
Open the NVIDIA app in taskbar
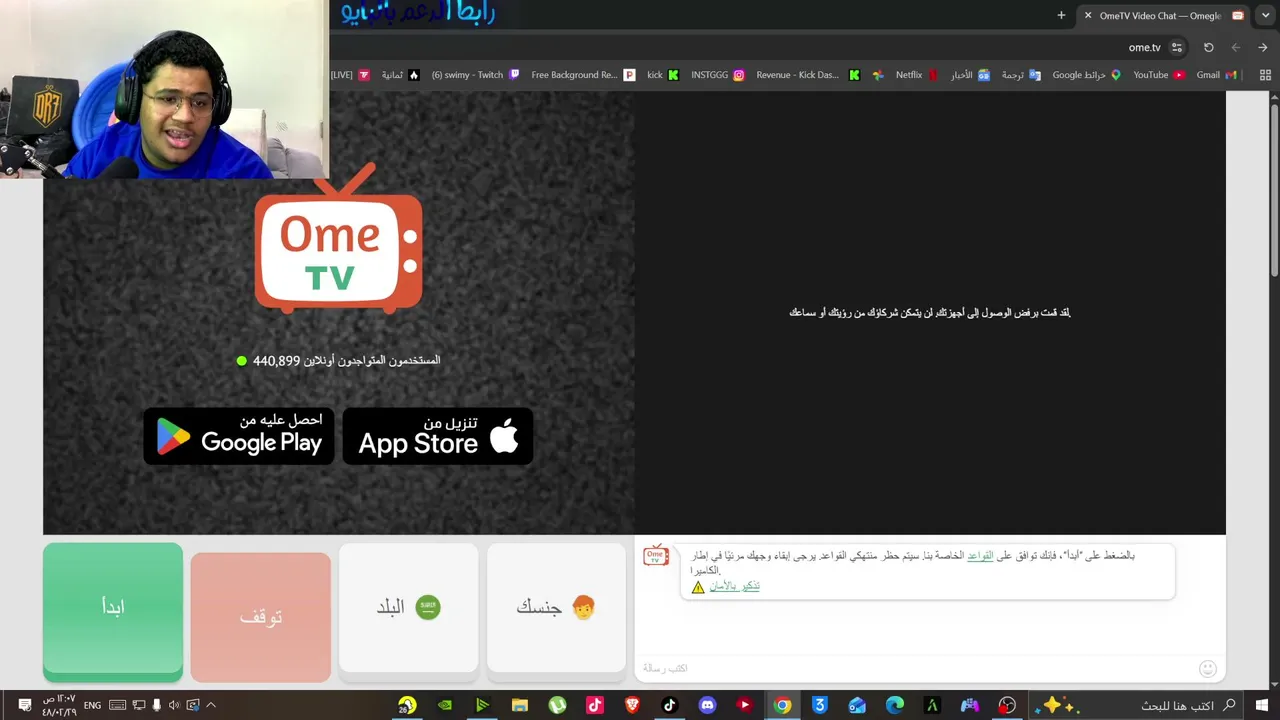click(x=445, y=705)
